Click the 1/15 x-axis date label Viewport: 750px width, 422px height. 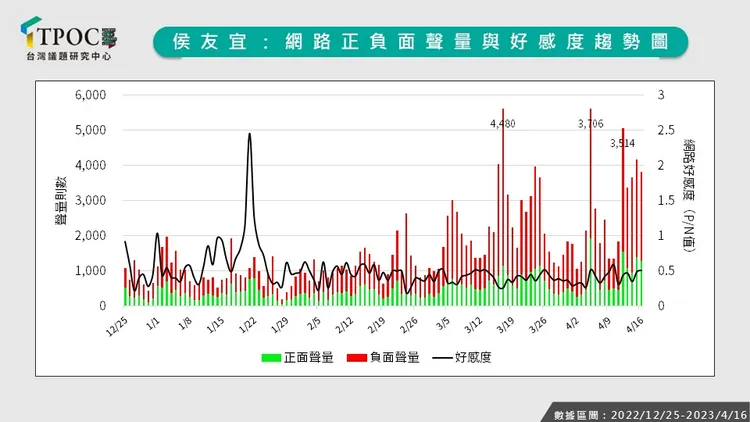pos(216,325)
